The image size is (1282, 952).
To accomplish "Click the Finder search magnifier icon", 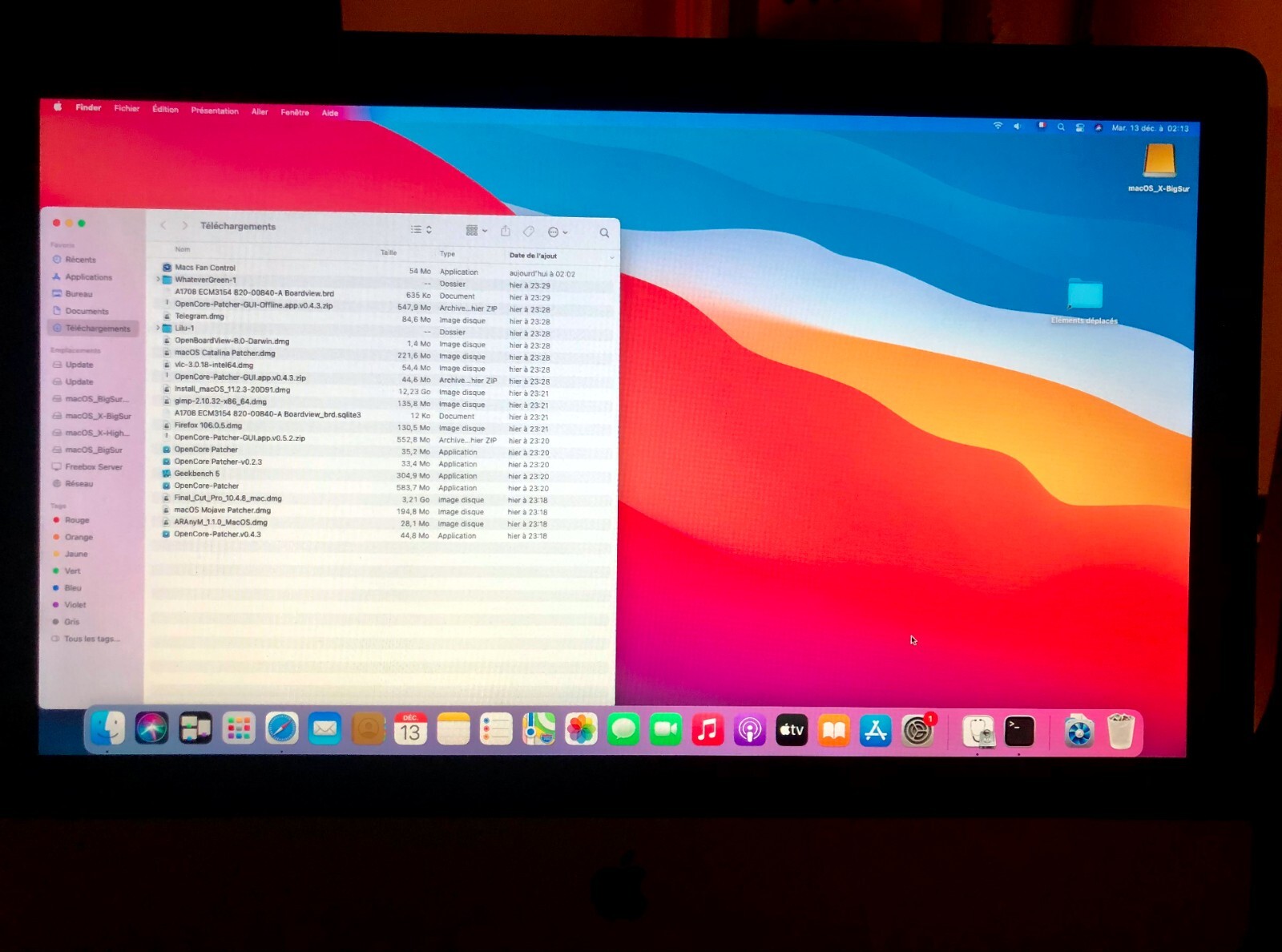I will [604, 233].
